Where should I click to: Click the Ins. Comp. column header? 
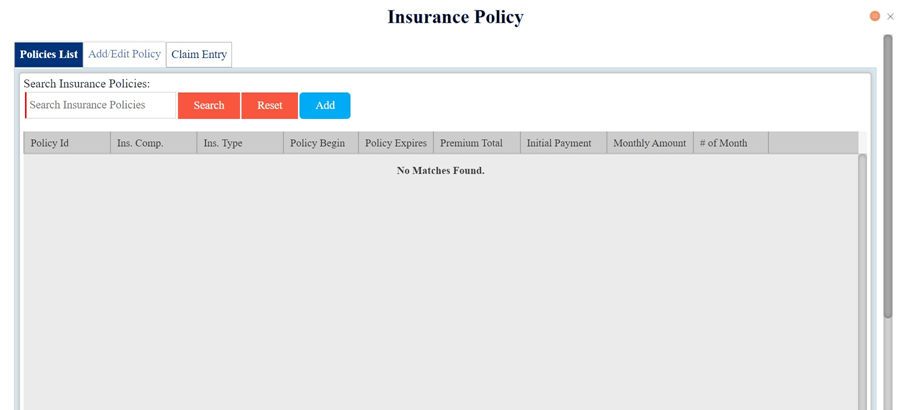coord(153,143)
